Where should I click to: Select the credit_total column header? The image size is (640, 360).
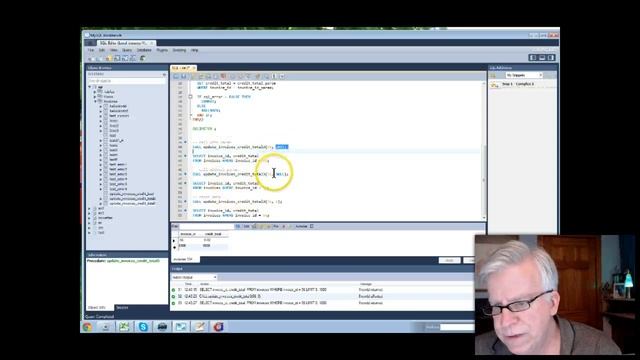[x=213, y=234]
